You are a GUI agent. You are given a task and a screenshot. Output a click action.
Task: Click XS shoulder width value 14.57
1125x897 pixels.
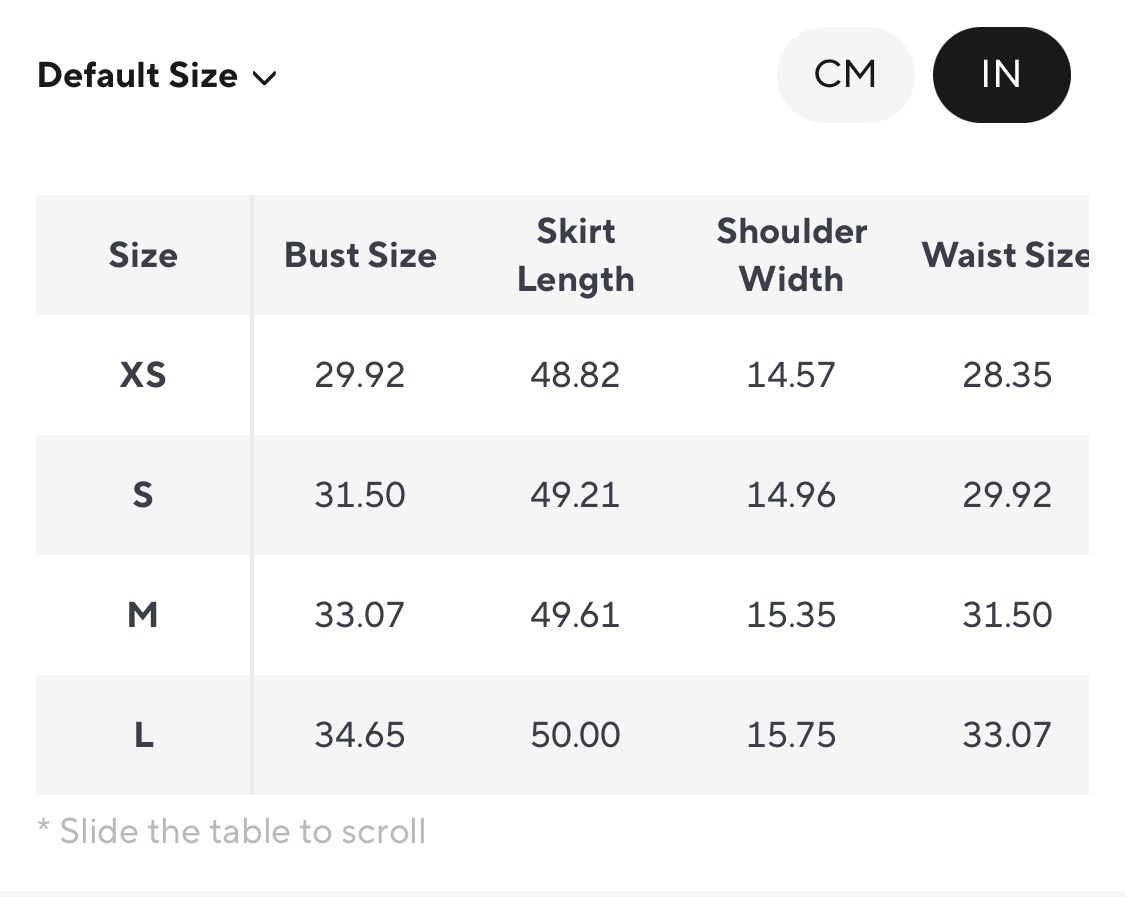791,375
